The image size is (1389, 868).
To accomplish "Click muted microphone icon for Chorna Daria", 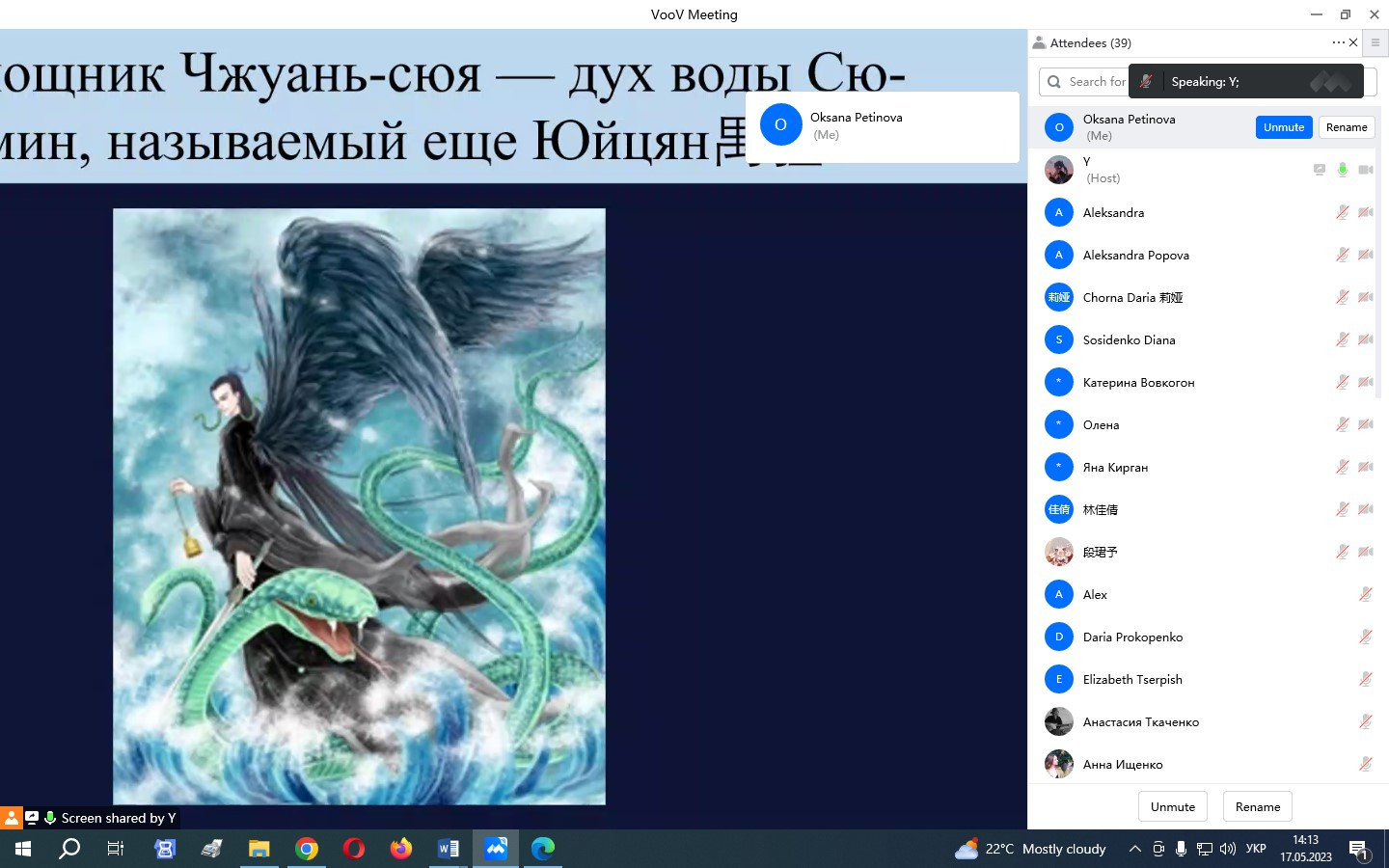I will click(x=1342, y=297).
